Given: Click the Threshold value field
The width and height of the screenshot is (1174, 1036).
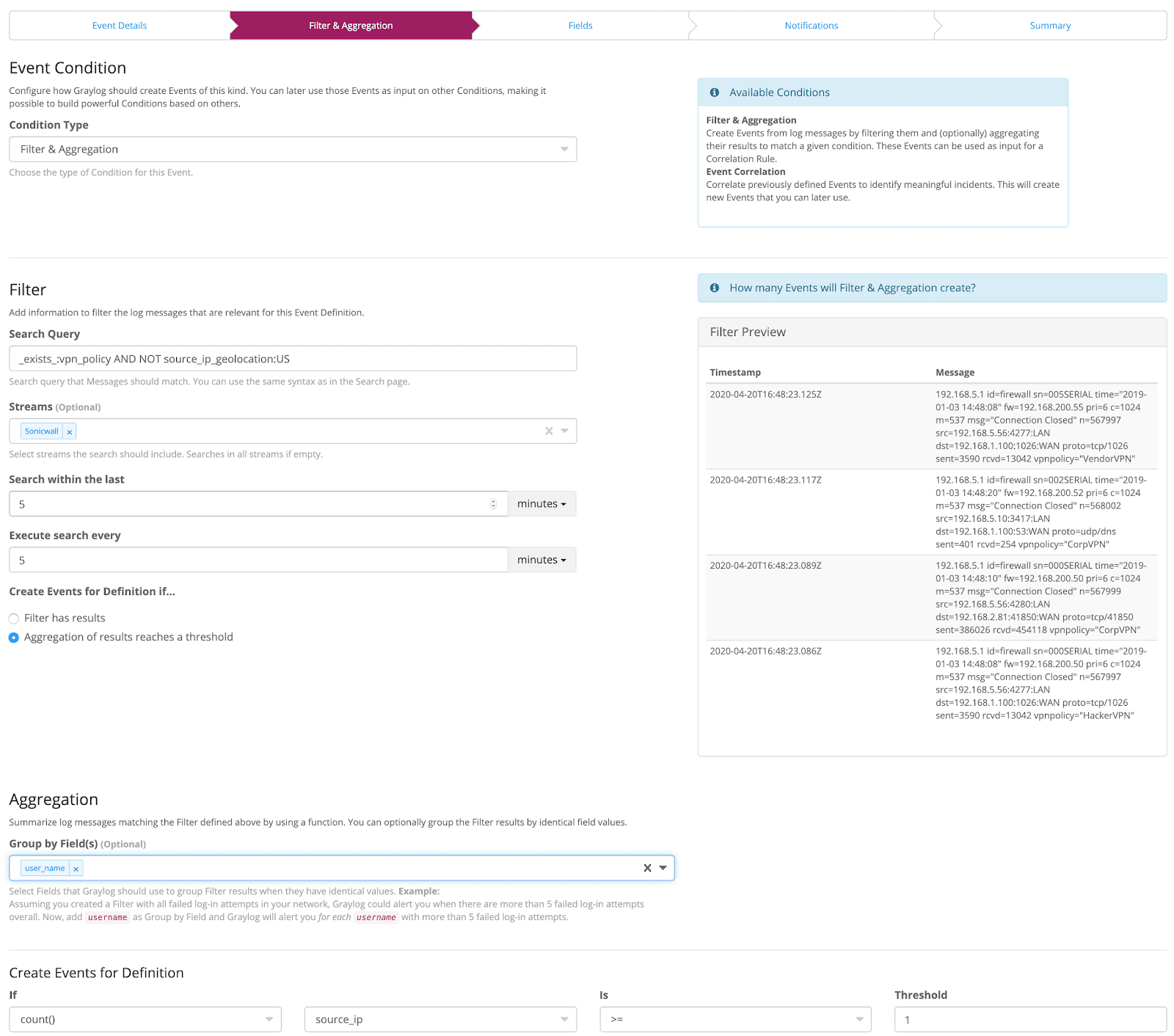Looking at the screenshot, I should pos(1029,1019).
